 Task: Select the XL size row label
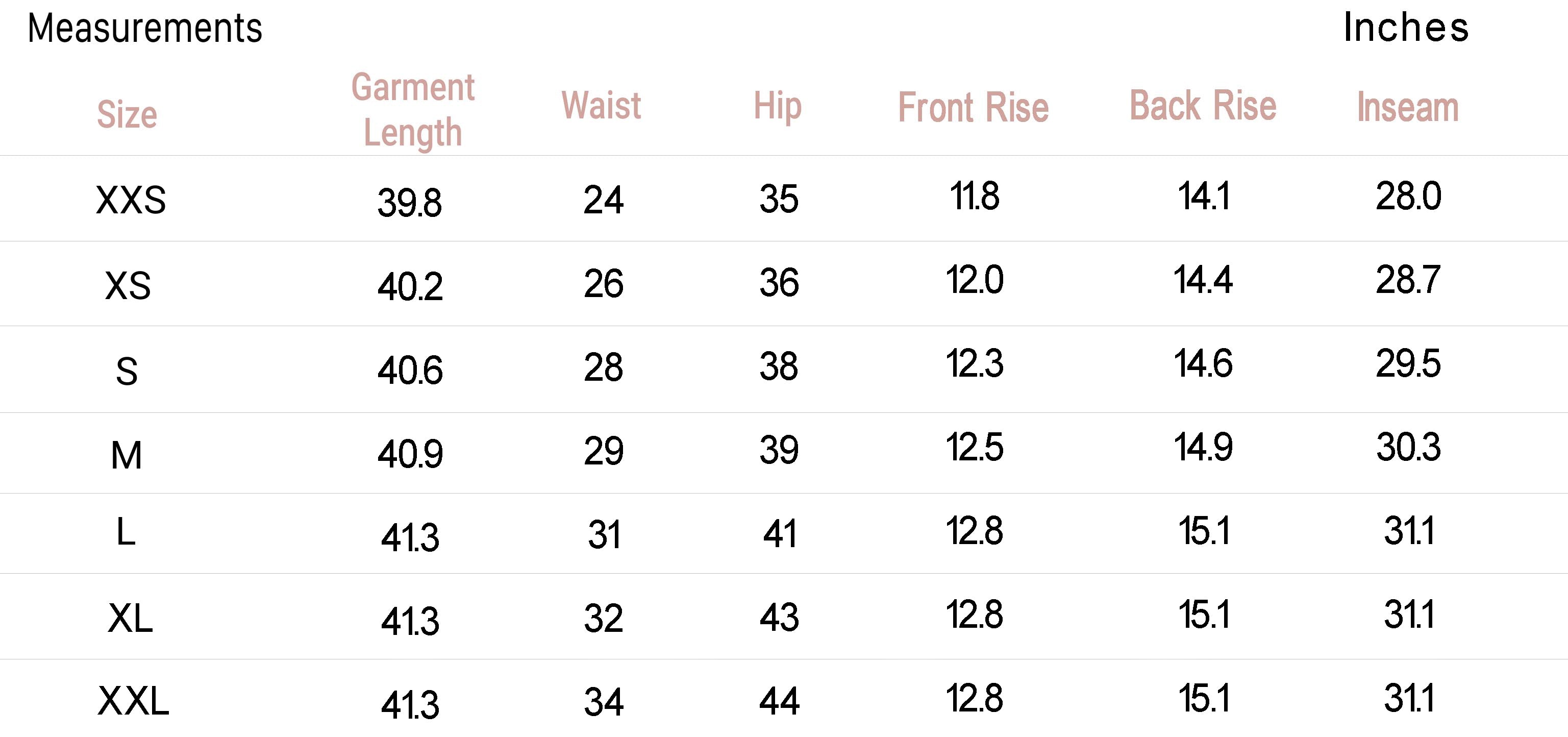tap(130, 618)
